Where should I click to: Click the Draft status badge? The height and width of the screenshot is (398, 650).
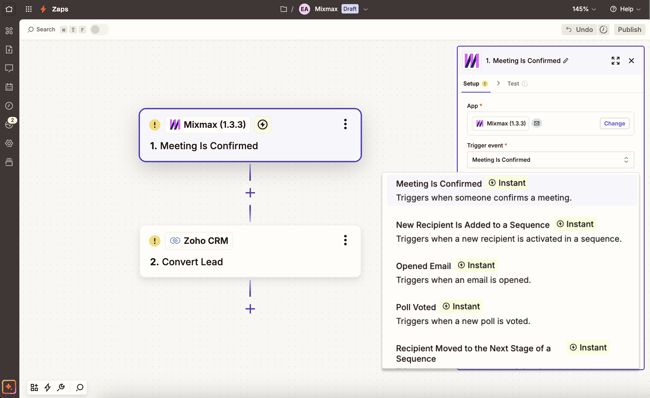tap(350, 9)
